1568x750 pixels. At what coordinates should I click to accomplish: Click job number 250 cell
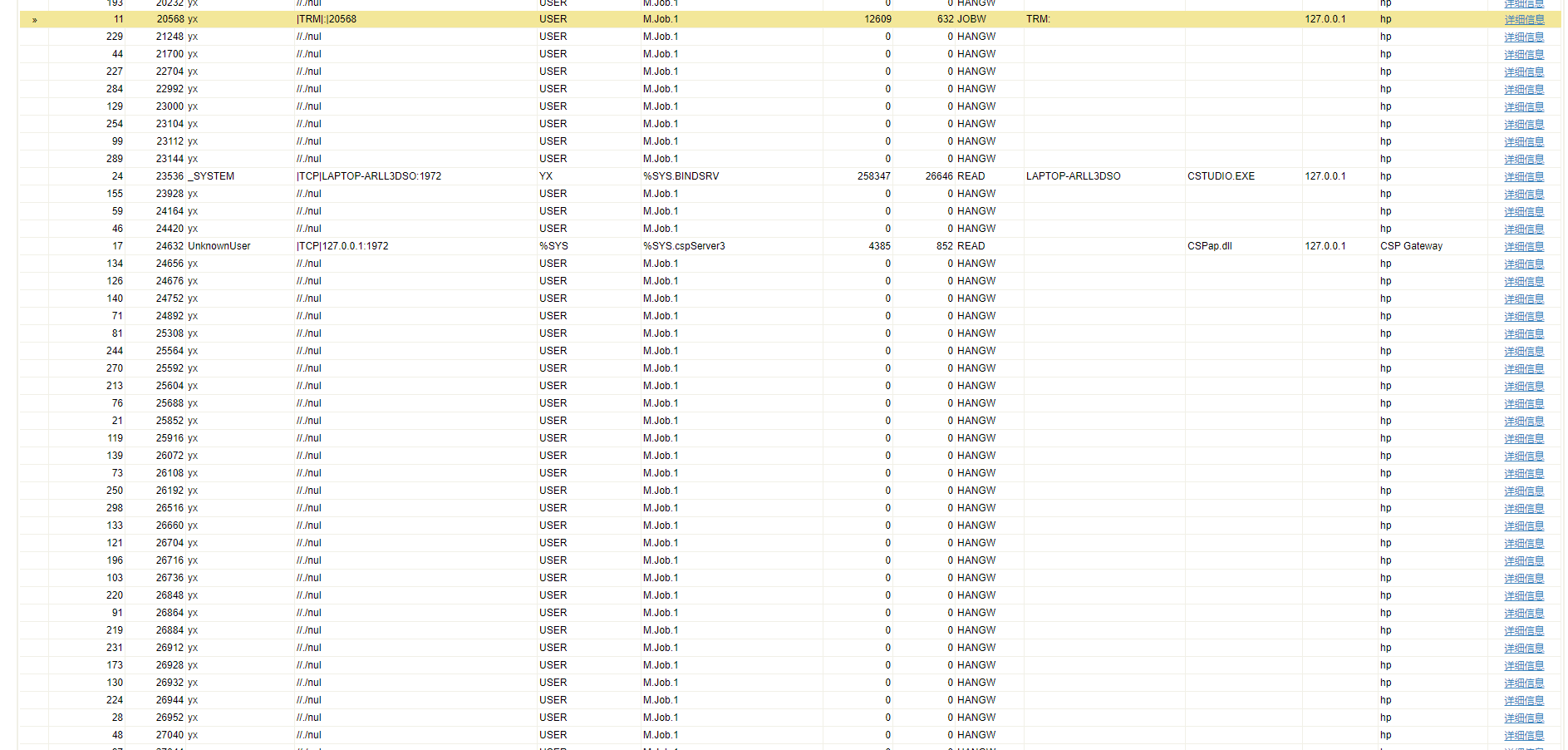115,491
